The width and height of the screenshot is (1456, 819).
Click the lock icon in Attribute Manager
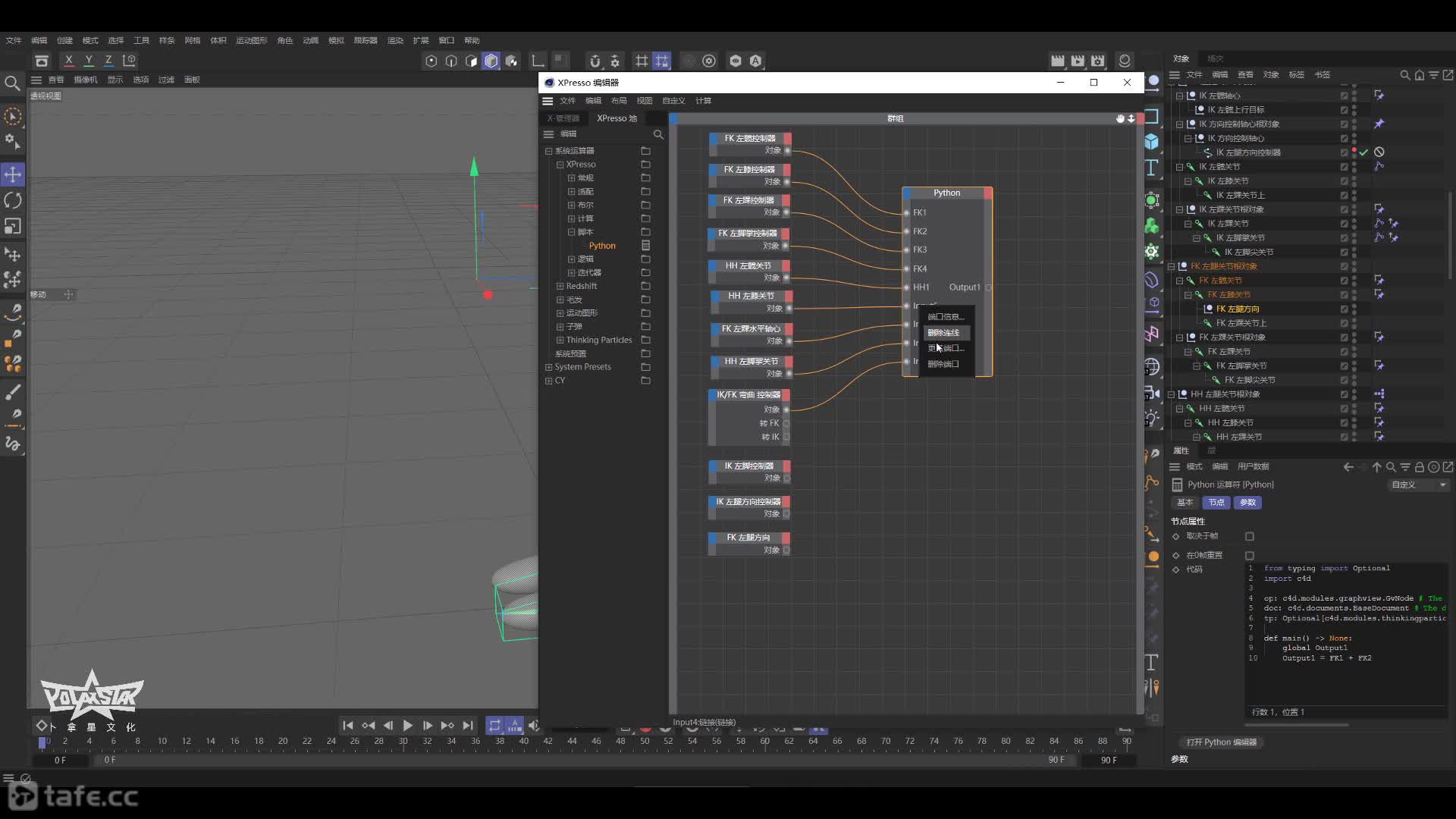pos(1420,467)
